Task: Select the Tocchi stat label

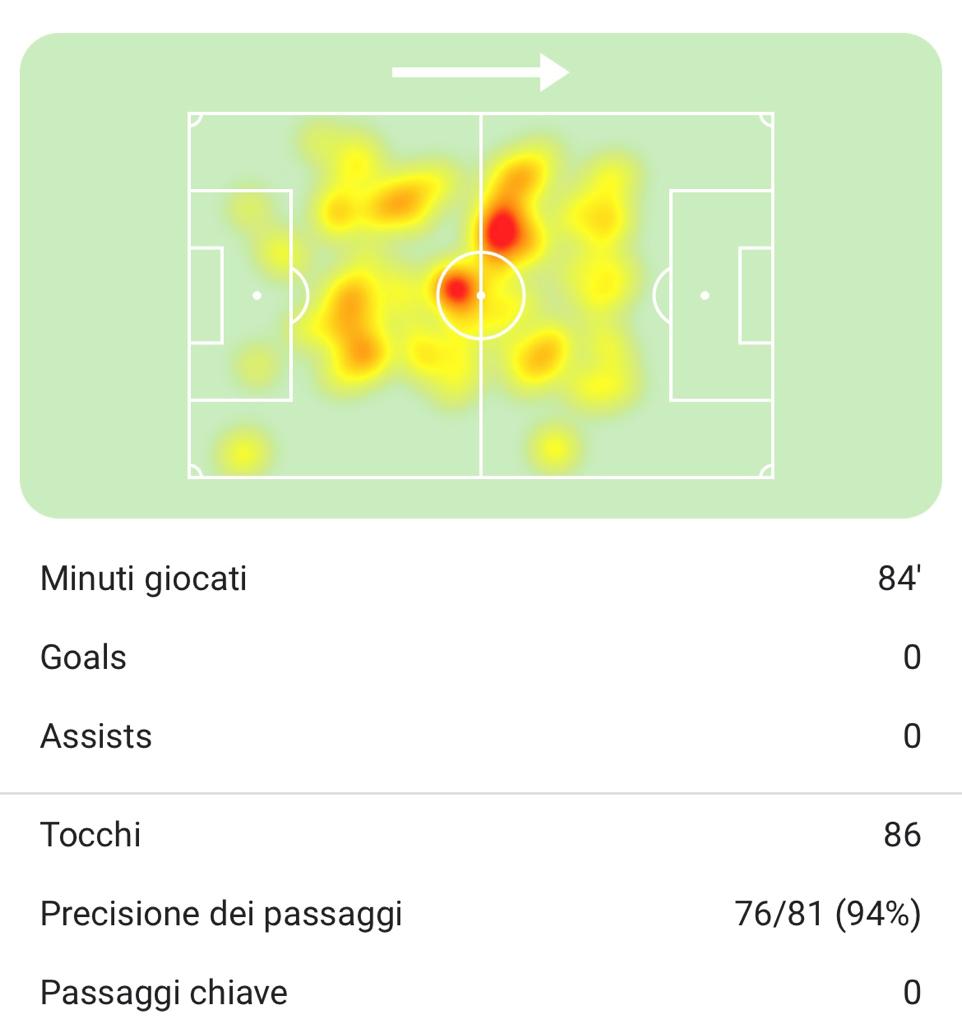Action: 91,834
